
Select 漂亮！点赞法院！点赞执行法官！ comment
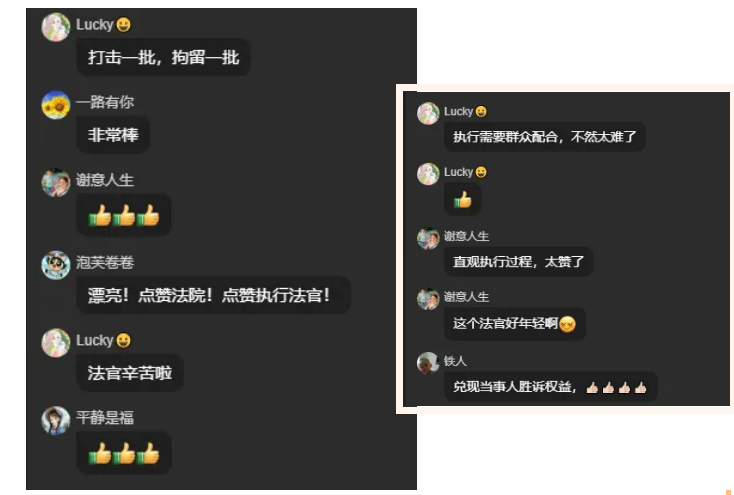coord(213,295)
